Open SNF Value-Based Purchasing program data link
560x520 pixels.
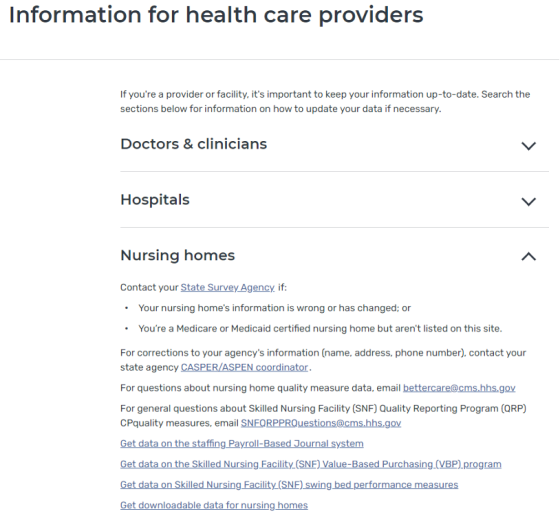point(311,464)
